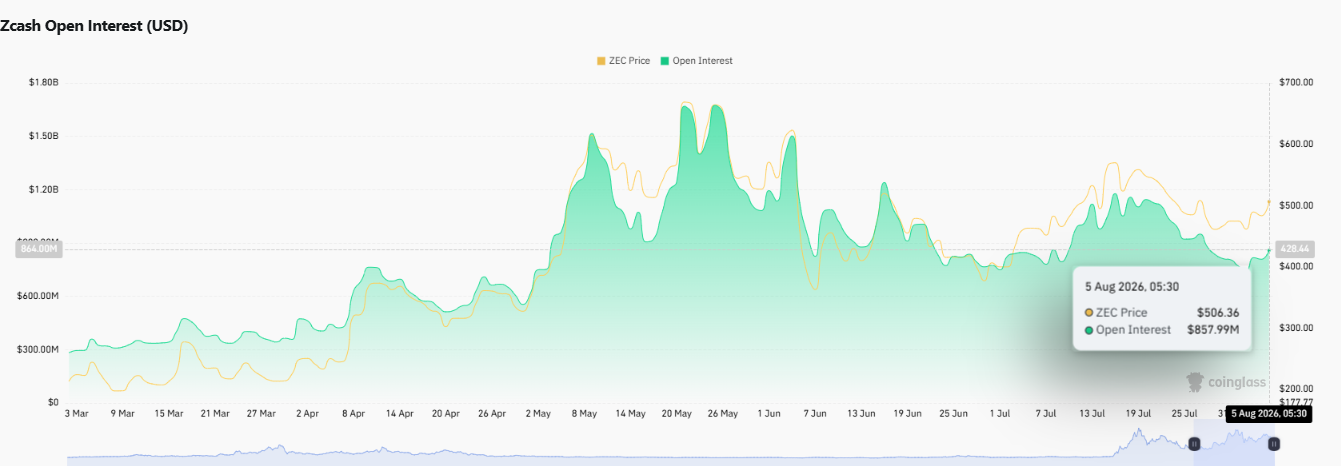
Task: Click the 2 May date label
Action: coord(537,413)
